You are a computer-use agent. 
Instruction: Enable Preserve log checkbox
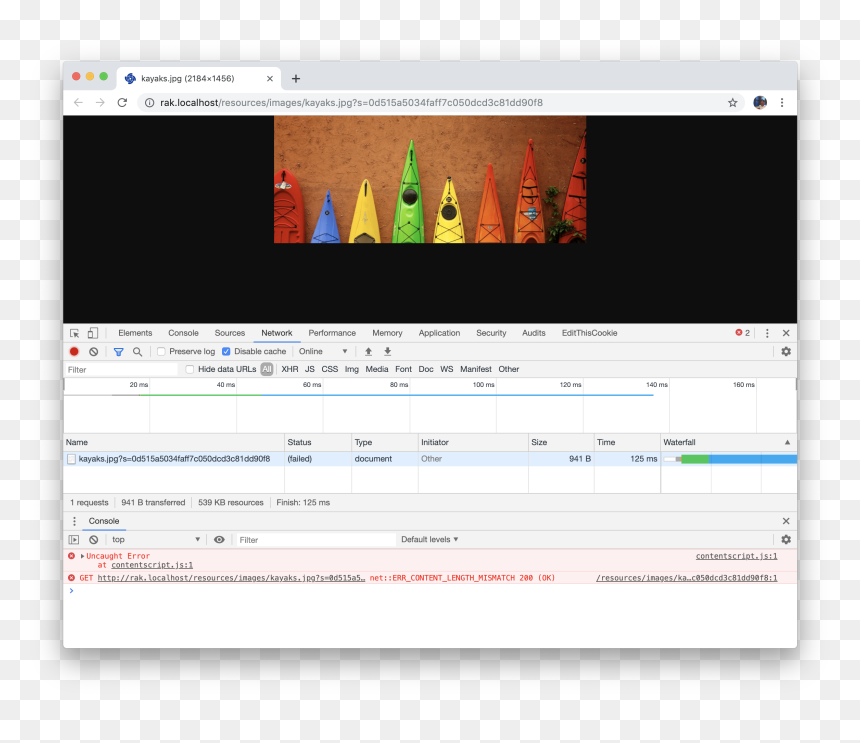coord(161,351)
